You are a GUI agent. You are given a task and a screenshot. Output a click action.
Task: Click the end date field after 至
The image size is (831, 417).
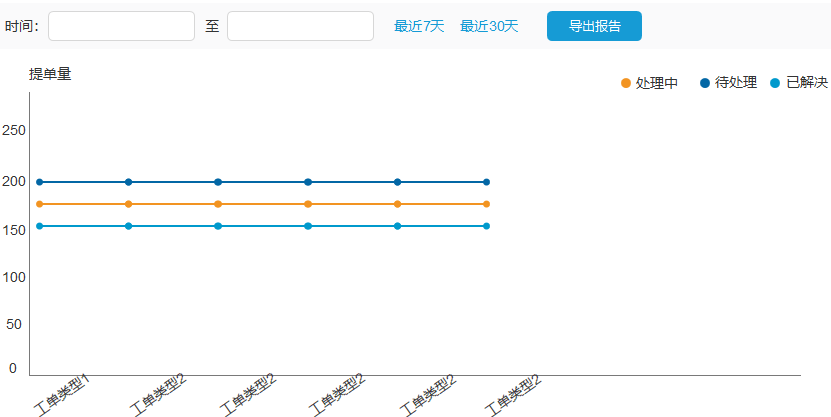pos(300,26)
